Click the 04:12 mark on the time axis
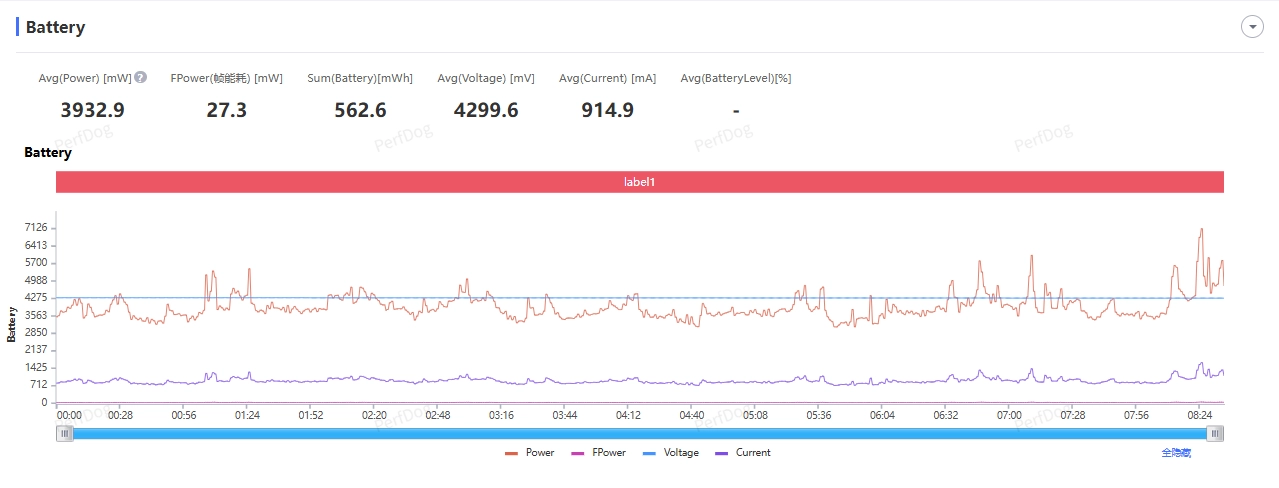This screenshot has height=488, width=1279. (628, 415)
